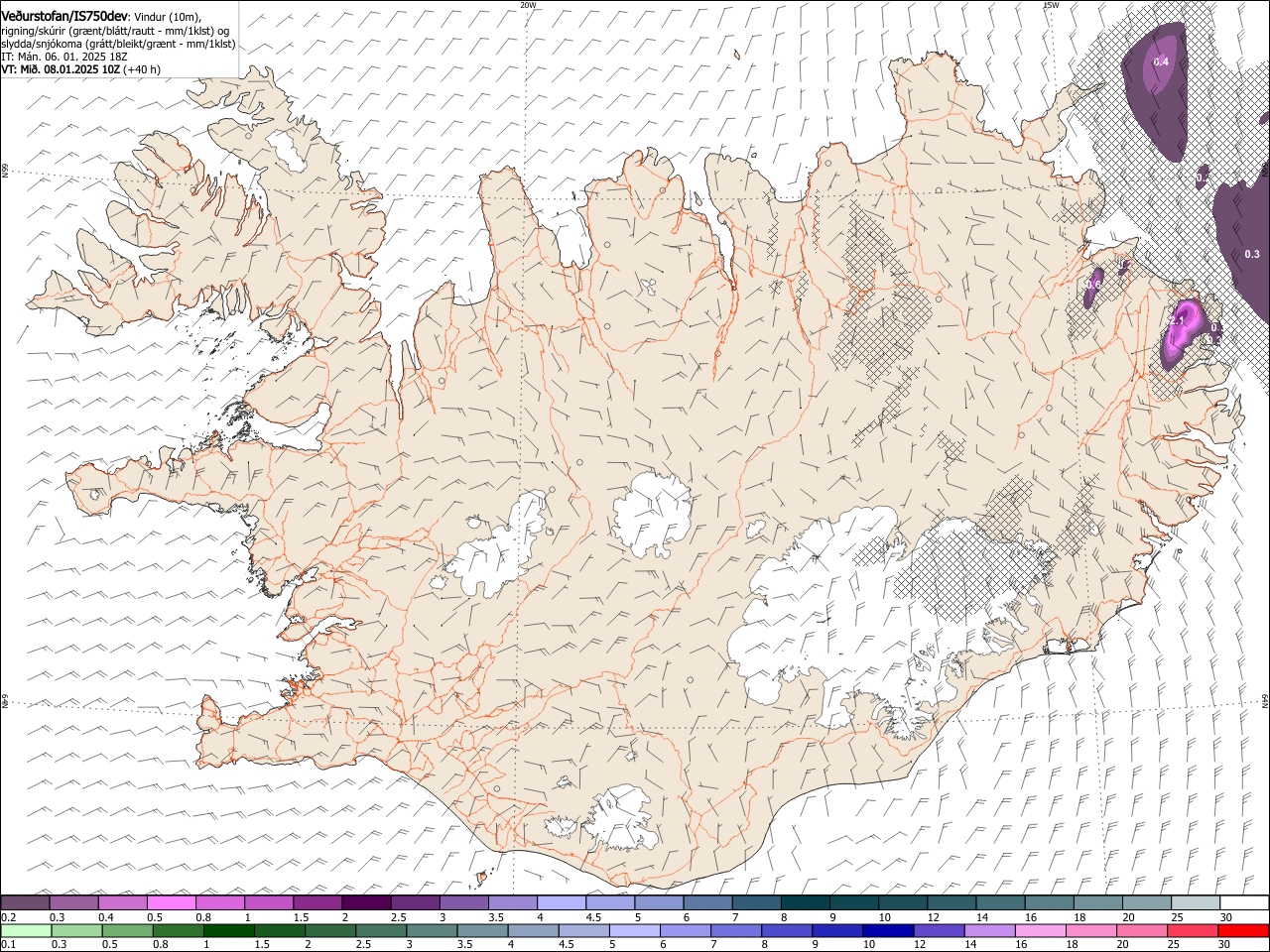Select the rain legend swatch between 14 and 16

point(990,930)
